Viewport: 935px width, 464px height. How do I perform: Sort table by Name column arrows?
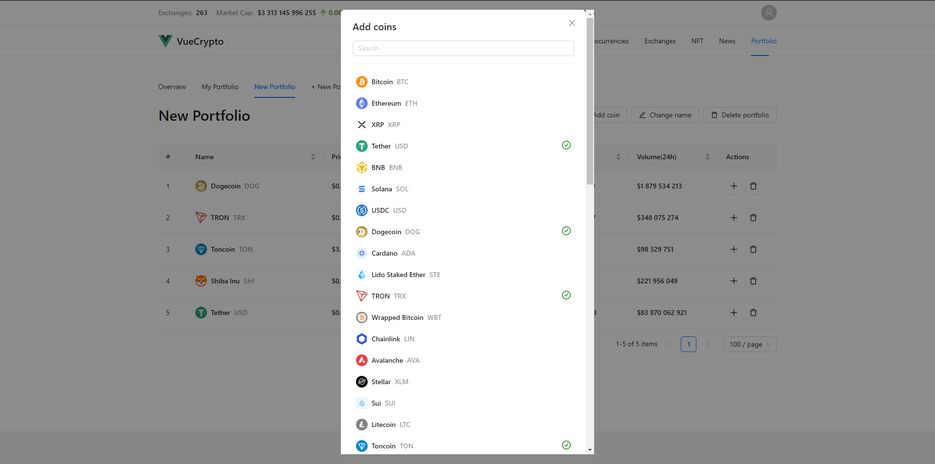tap(313, 157)
